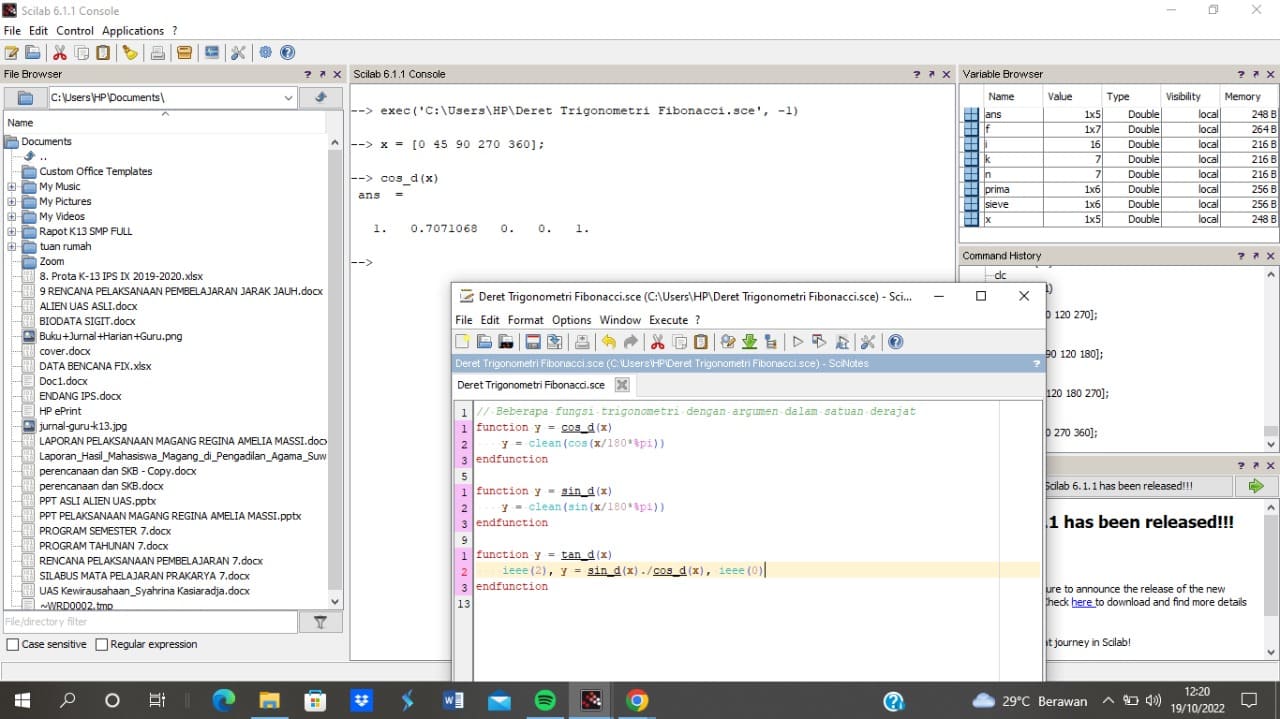Viewport: 1280px width, 719px height.
Task: Redo edit in SciNotes toolbar
Action: [630, 342]
